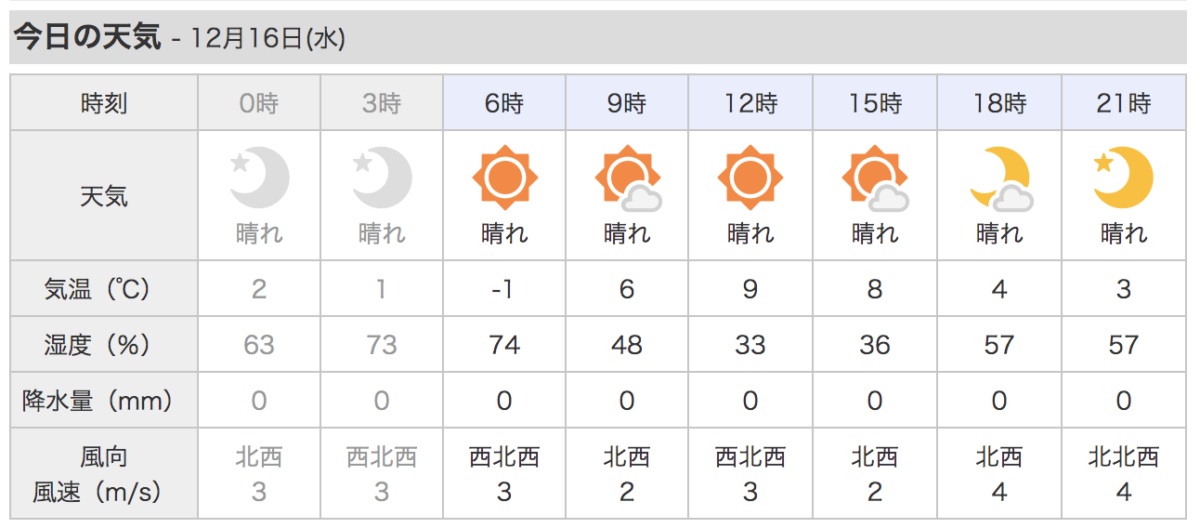Click the 北北西 wind direction at 21時
1200x528 pixels.
click(1124, 458)
